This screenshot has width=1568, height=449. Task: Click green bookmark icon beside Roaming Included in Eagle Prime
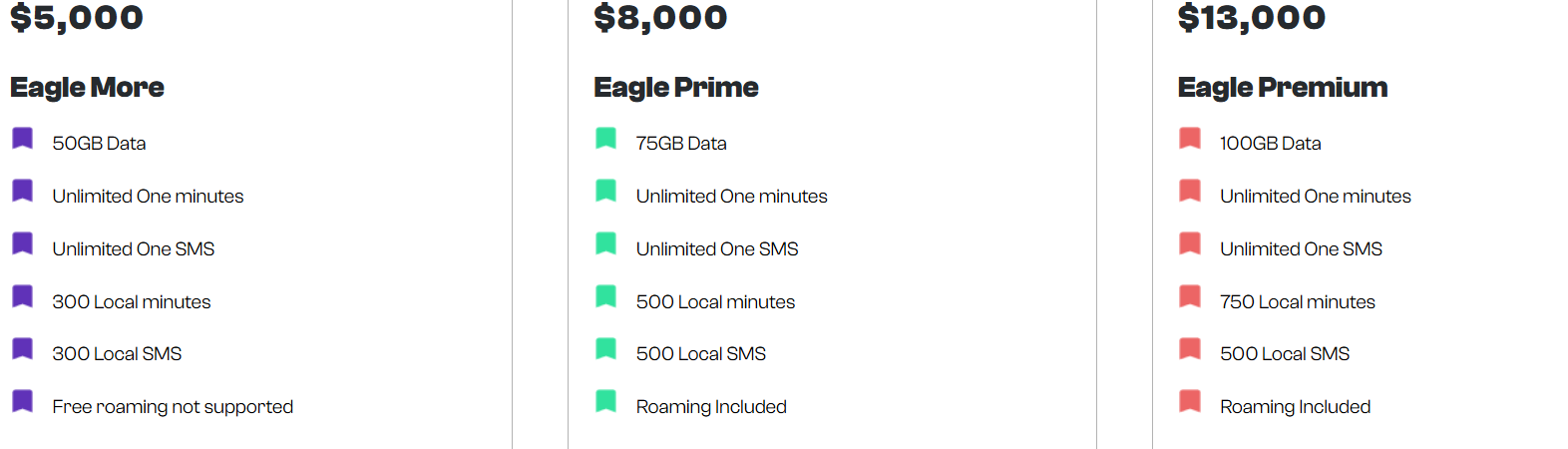click(x=606, y=401)
